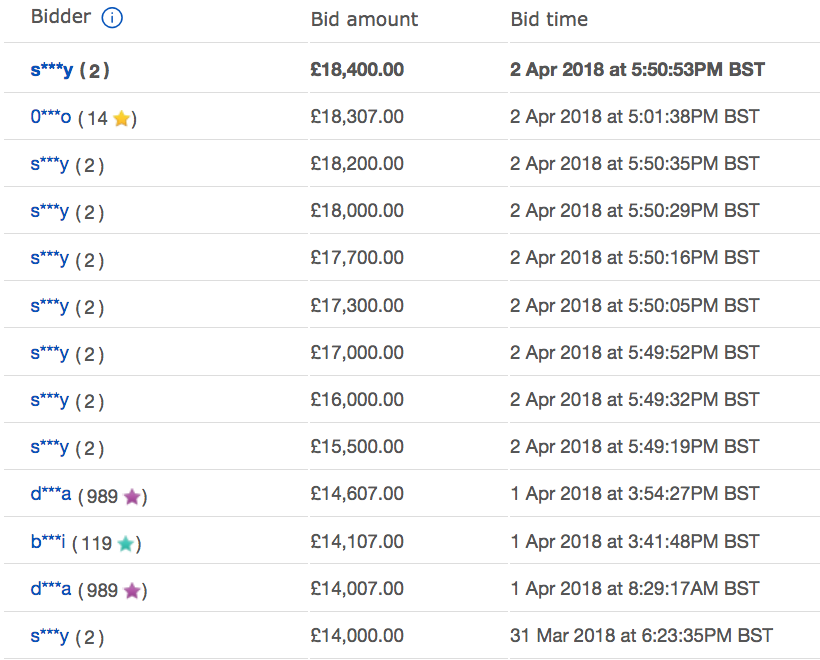Click the Bid time column header
Screen dimensions: 820x660
point(549,20)
